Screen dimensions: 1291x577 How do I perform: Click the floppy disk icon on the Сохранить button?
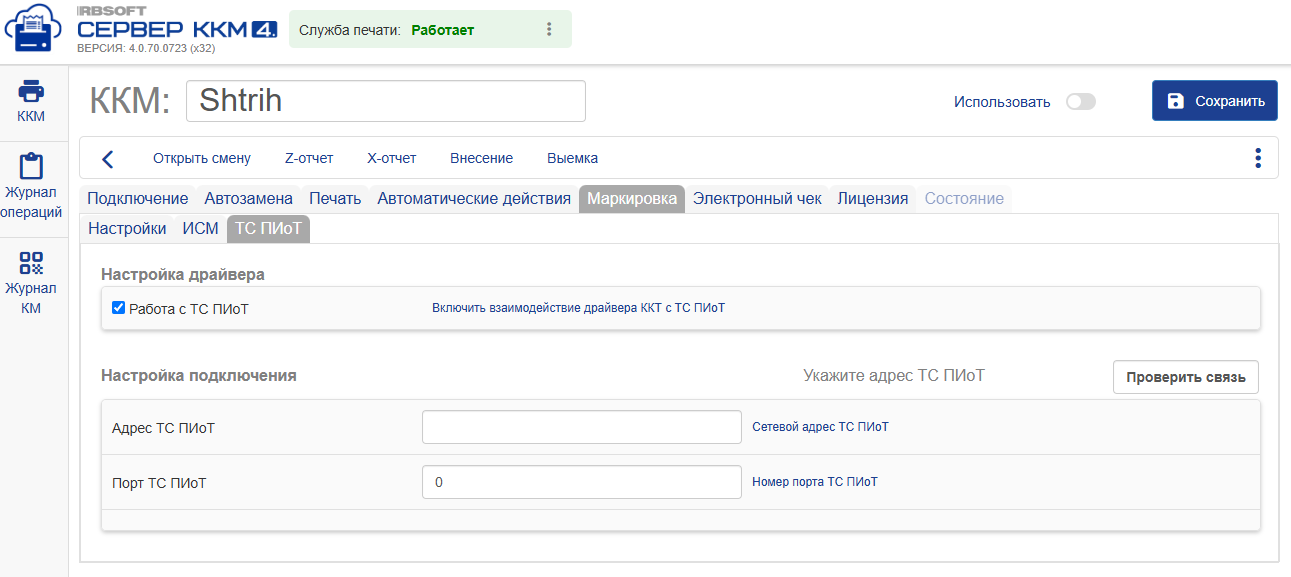coord(1176,101)
